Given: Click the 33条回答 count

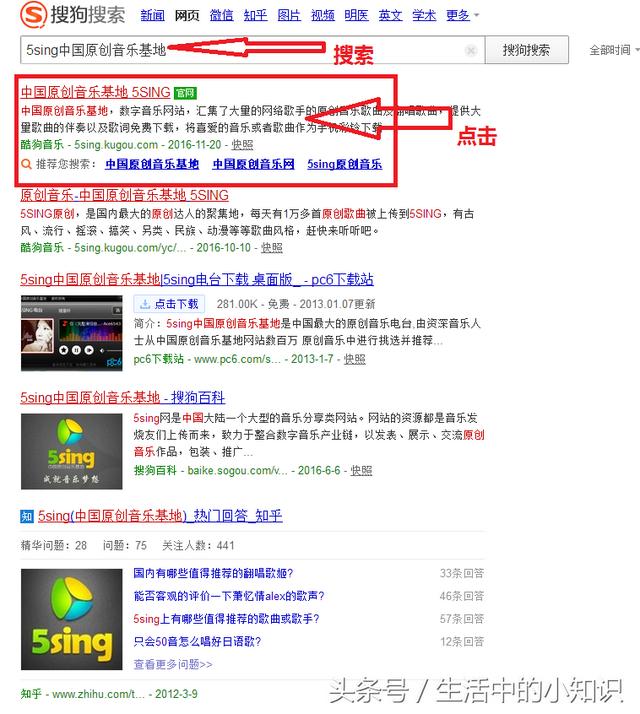Looking at the screenshot, I should (x=461, y=573).
